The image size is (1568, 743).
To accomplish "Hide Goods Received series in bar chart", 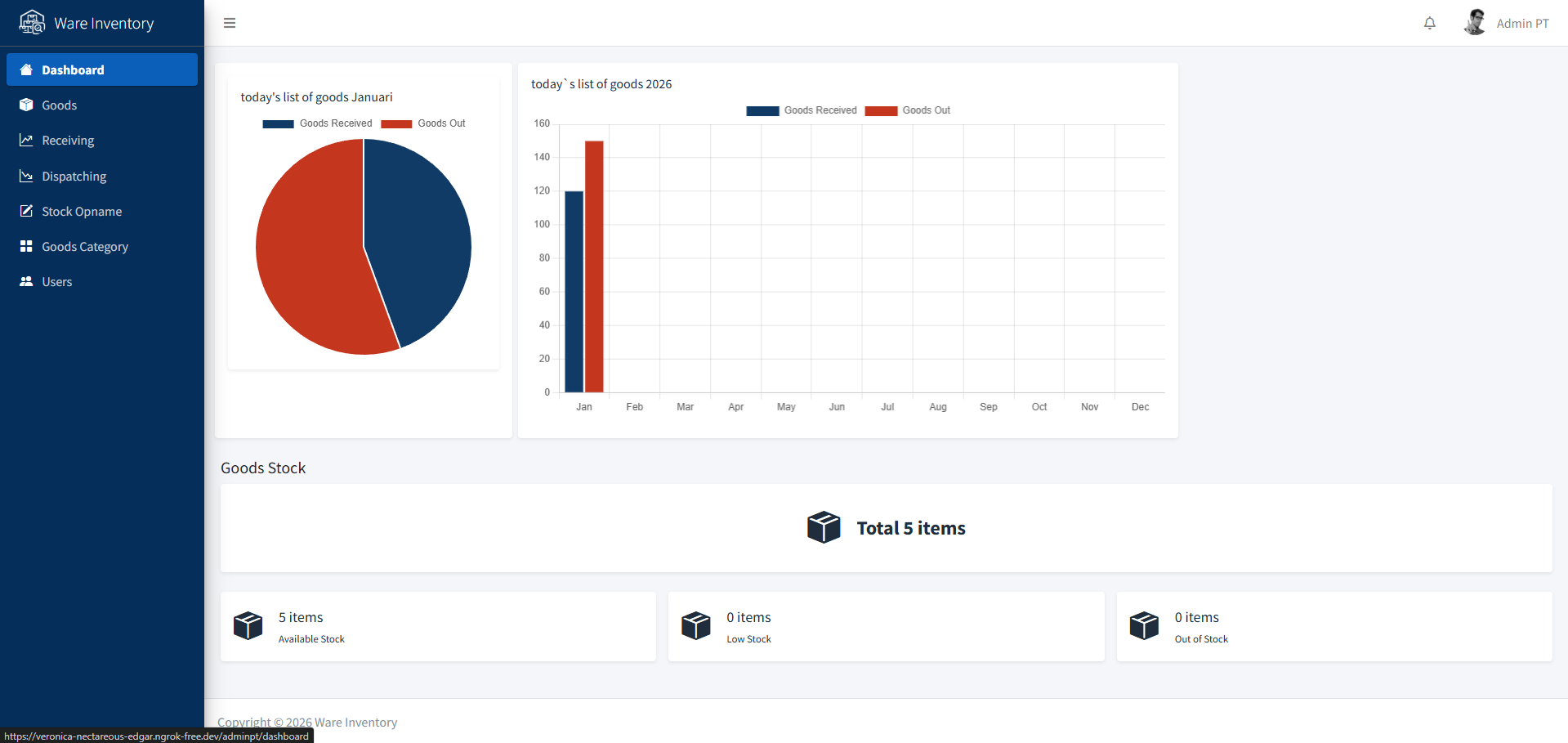I will [x=802, y=110].
